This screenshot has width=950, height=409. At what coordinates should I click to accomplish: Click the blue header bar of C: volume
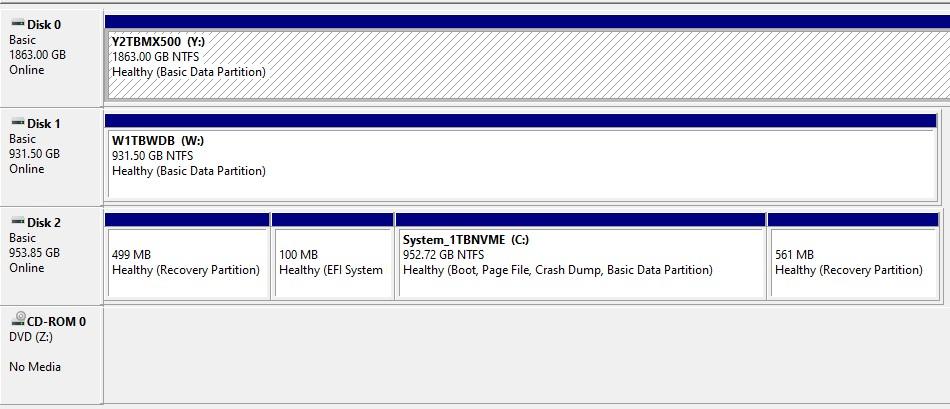[x=580, y=219]
